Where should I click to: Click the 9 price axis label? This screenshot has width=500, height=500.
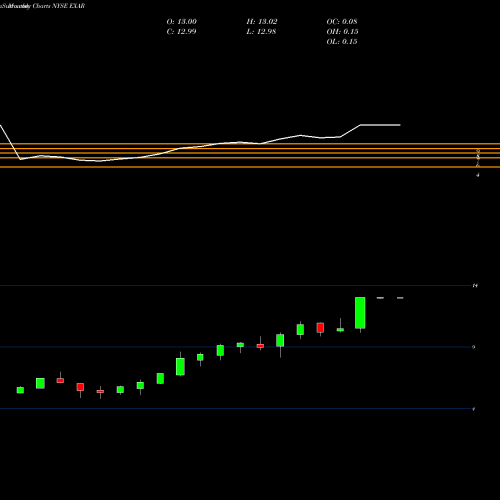(x=474, y=347)
